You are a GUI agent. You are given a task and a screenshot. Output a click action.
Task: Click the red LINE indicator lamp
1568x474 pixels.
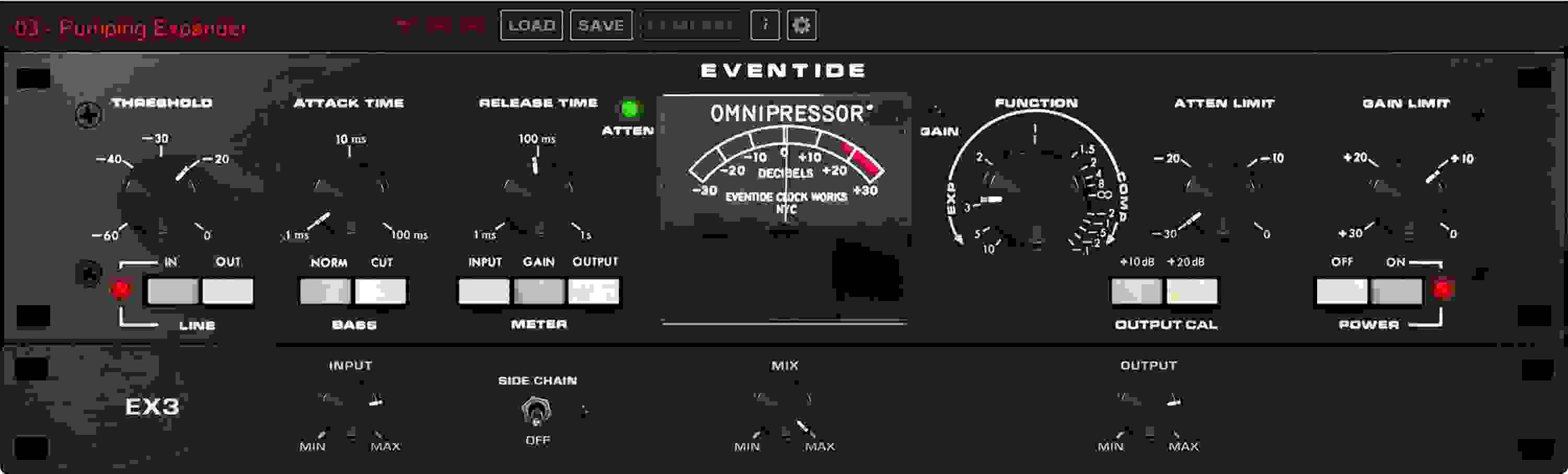(x=122, y=290)
